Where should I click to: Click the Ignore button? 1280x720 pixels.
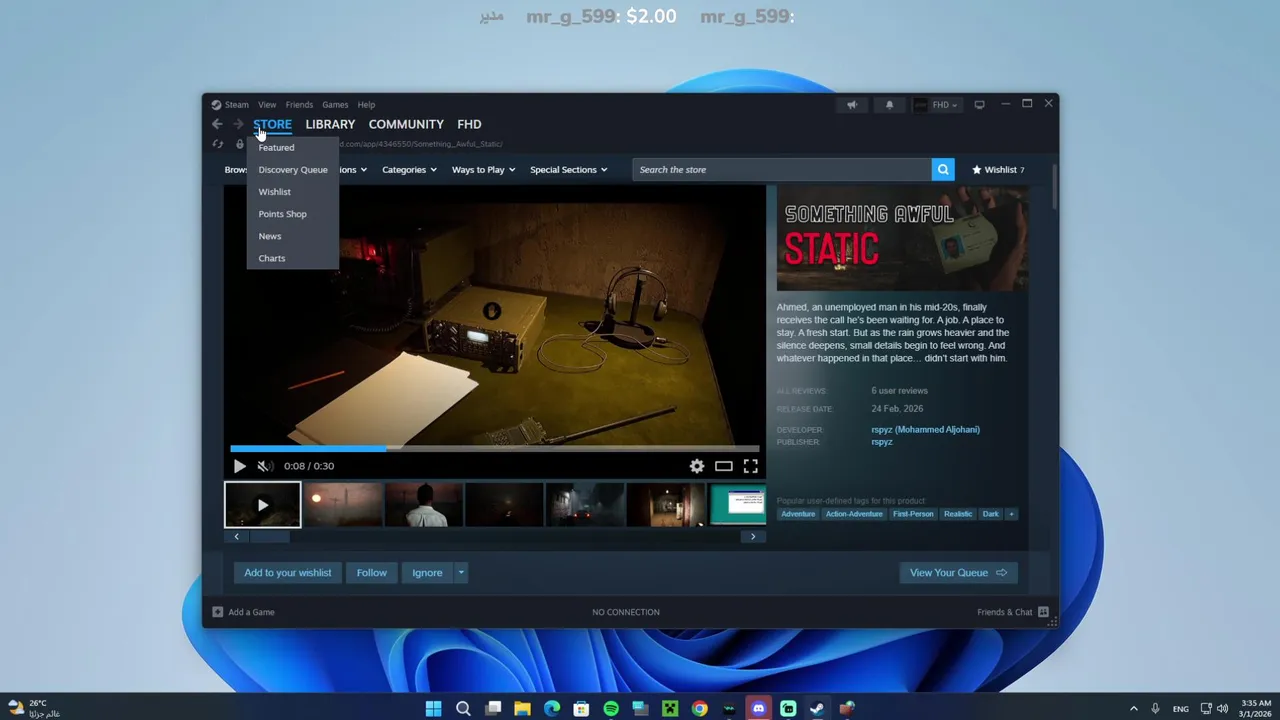(427, 573)
